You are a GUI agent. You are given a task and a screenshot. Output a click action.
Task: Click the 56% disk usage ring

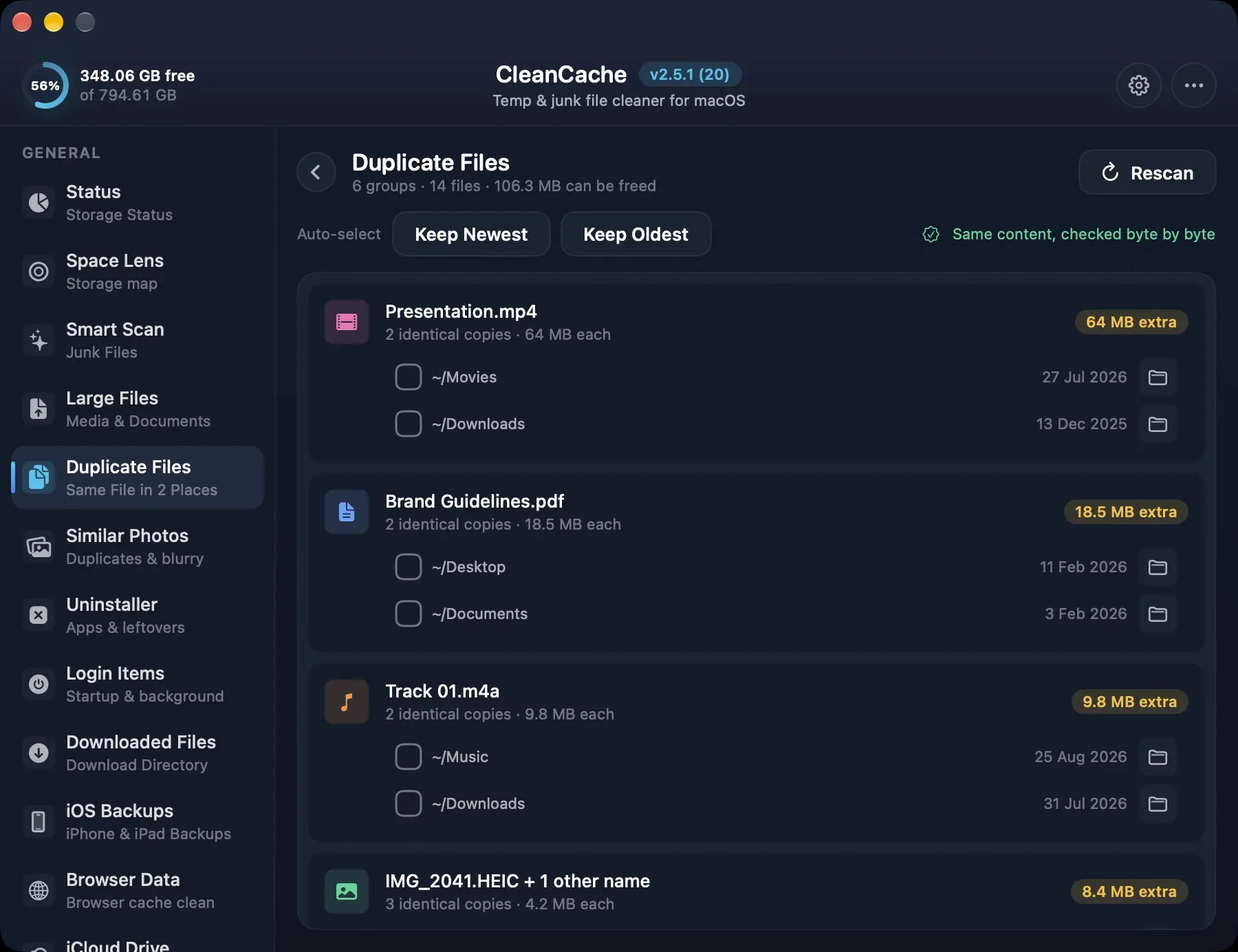pos(45,85)
